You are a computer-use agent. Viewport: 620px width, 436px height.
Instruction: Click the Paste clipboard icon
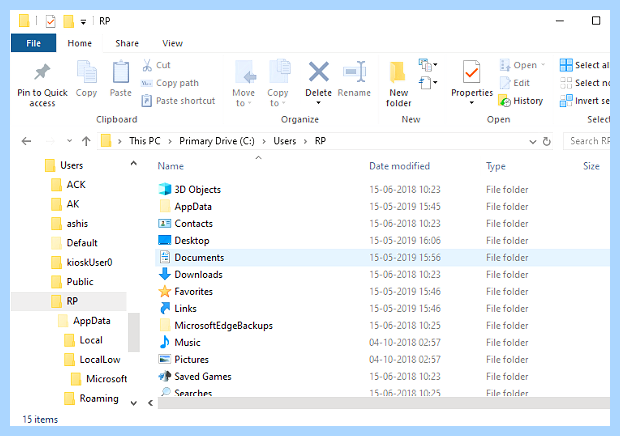pyautogui.click(x=121, y=72)
